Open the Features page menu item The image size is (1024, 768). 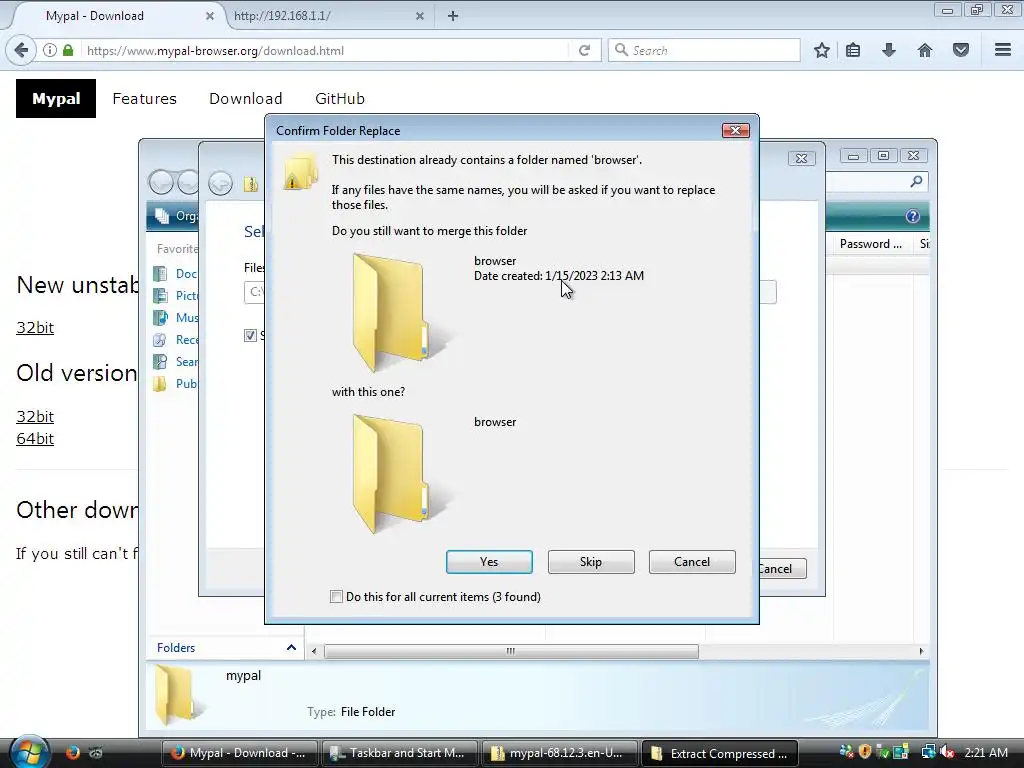(x=144, y=99)
